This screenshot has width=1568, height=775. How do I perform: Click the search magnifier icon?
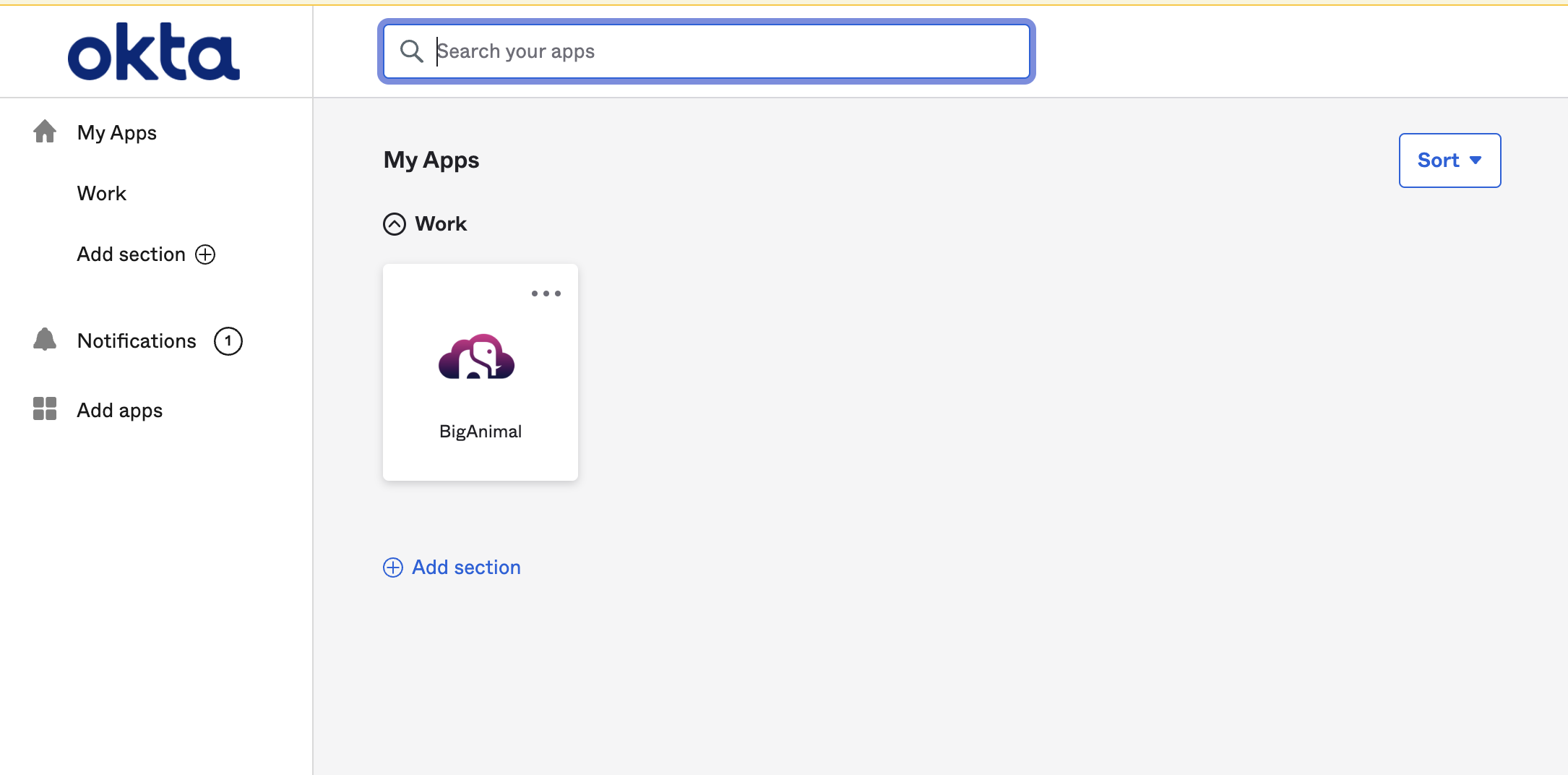point(411,51)
